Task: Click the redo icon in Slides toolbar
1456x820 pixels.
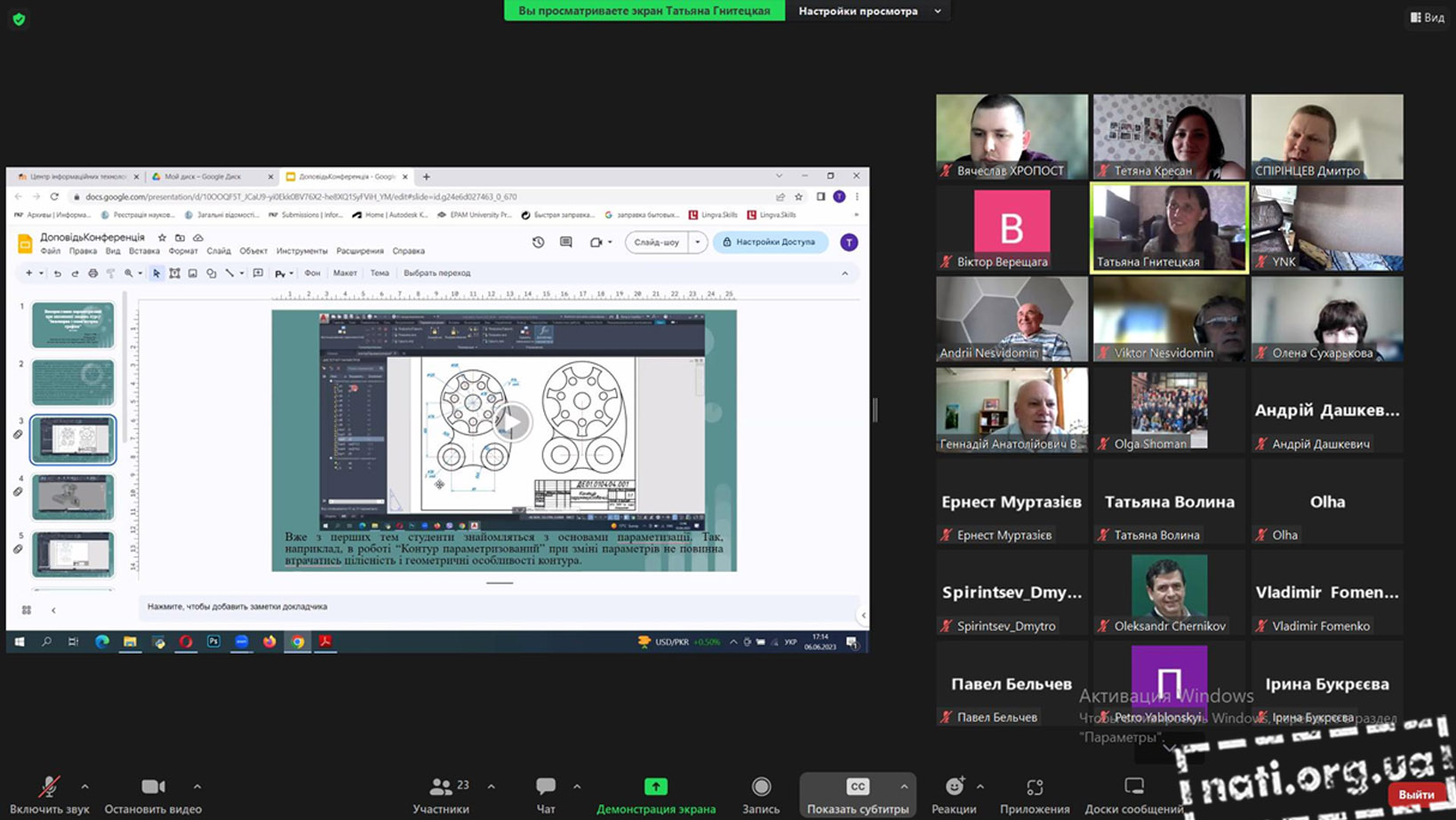Action: [75, 274]
